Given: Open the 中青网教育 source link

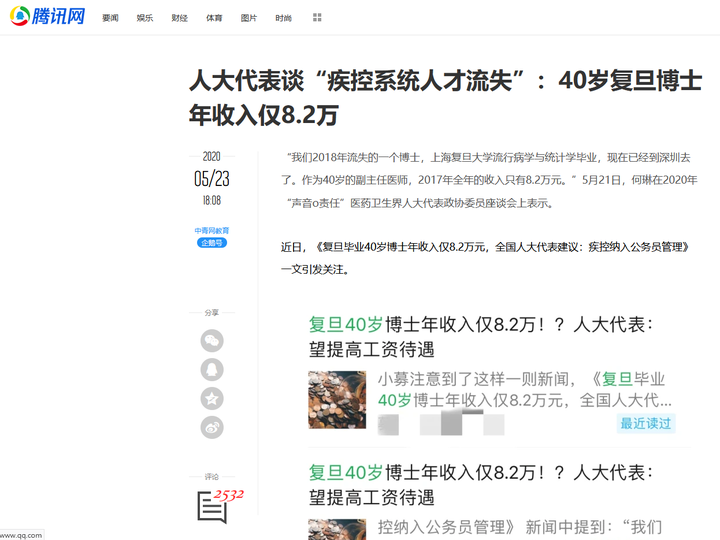Looking at the screenshot, I should (212, 231).
